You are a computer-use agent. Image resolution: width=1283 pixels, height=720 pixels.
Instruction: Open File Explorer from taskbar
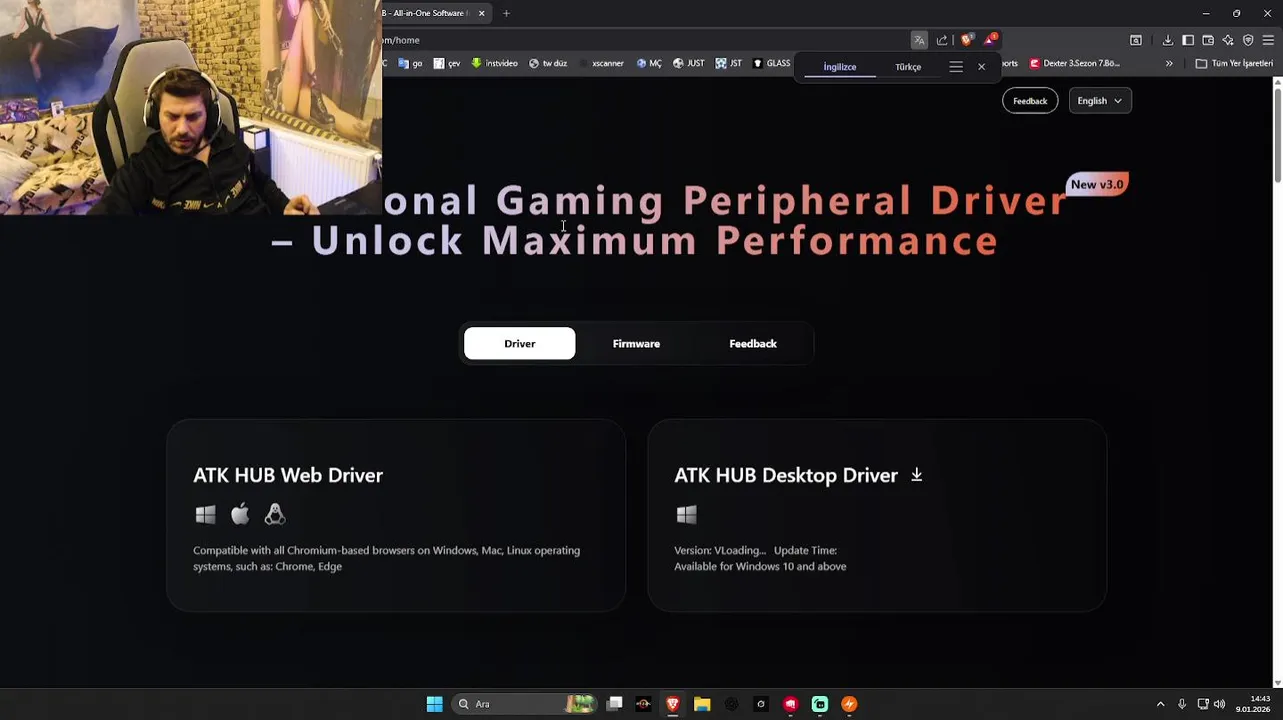pos(702,704)
